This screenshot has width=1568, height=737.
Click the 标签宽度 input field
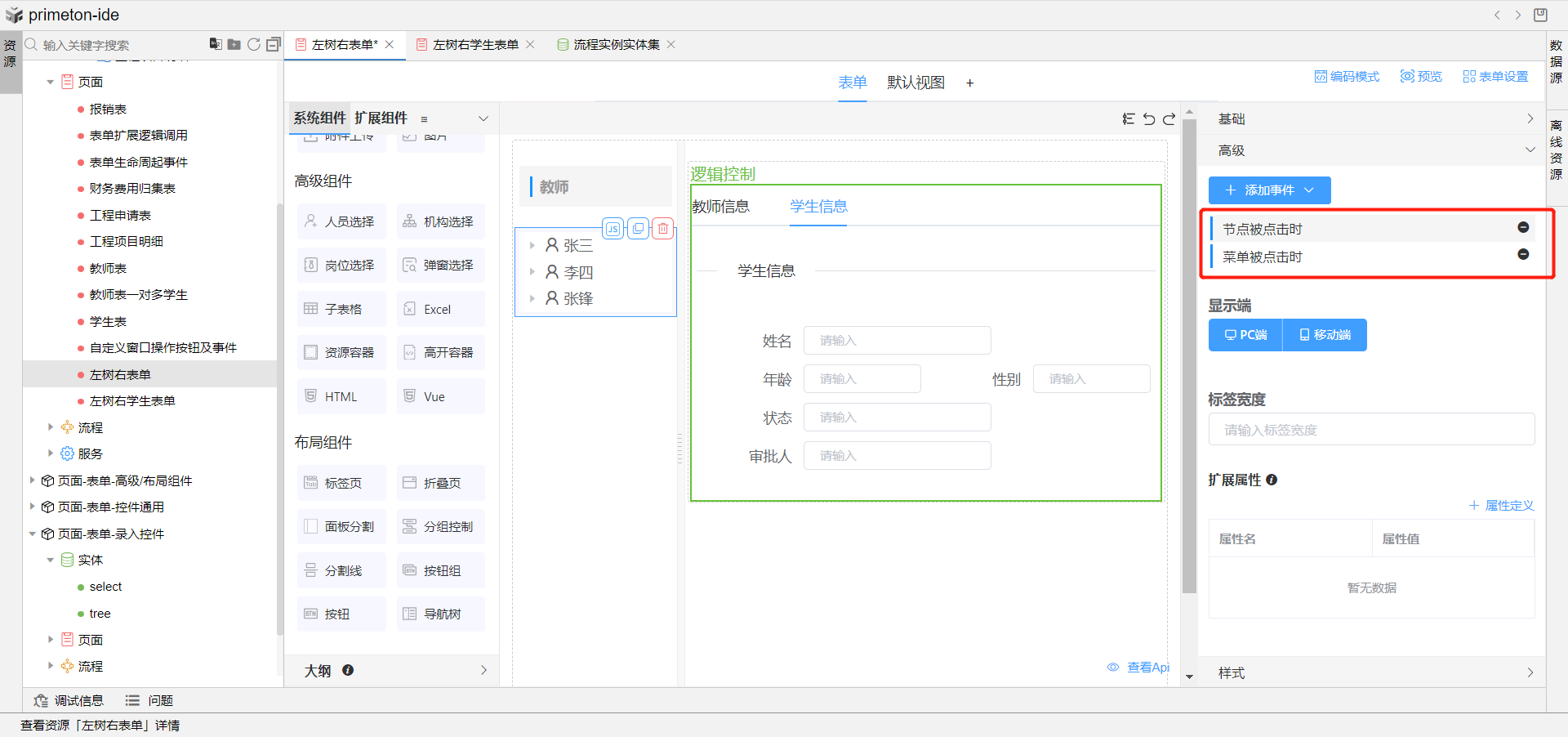pyautogui.click(x=1371, y=430)
